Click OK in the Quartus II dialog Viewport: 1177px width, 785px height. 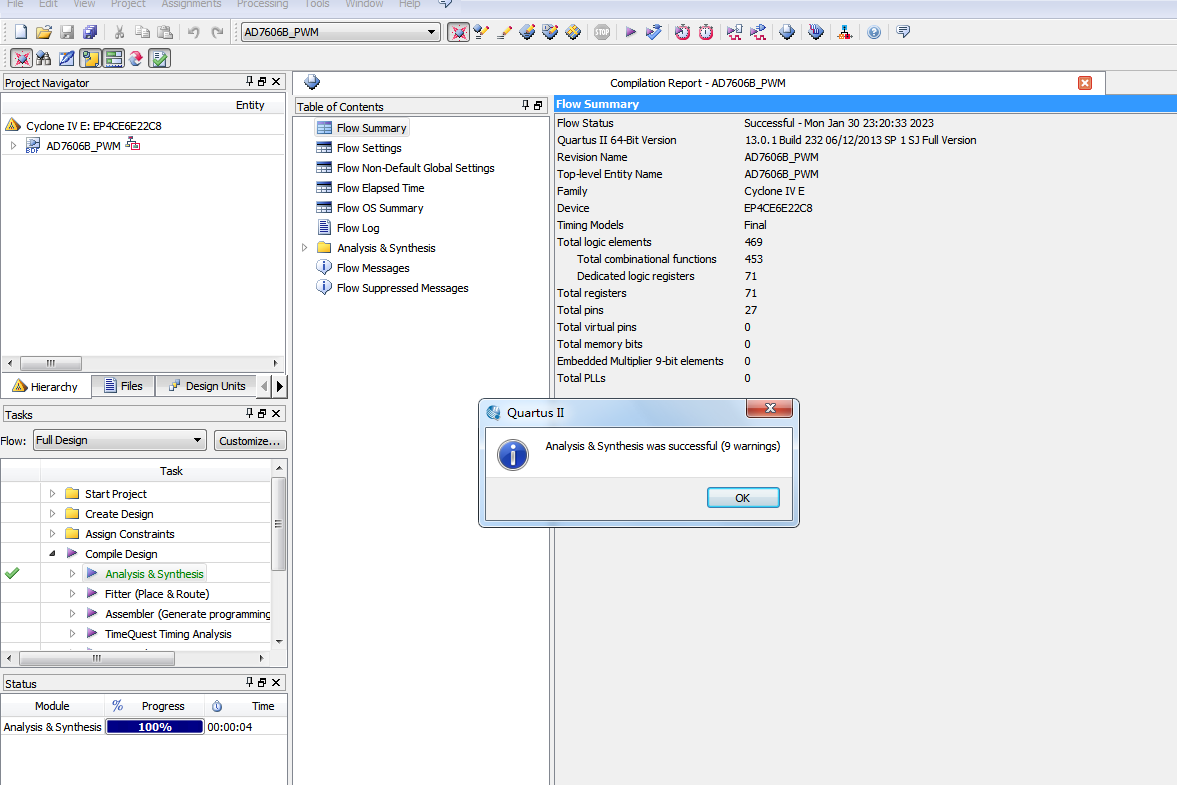[x=742, y=498]
